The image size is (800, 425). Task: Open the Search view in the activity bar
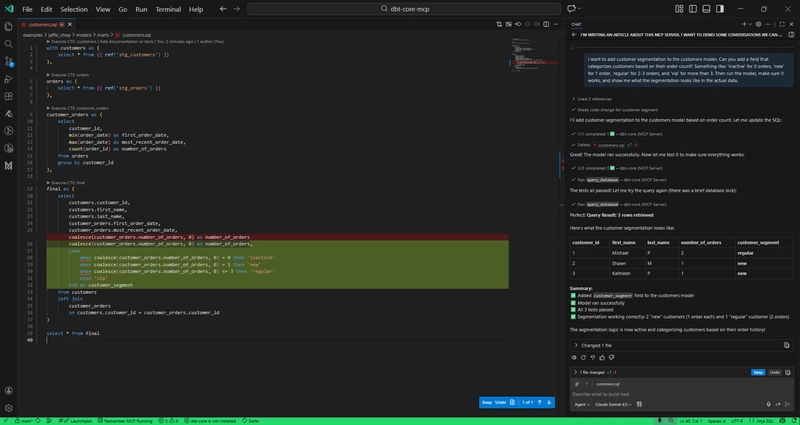[8, 44]
